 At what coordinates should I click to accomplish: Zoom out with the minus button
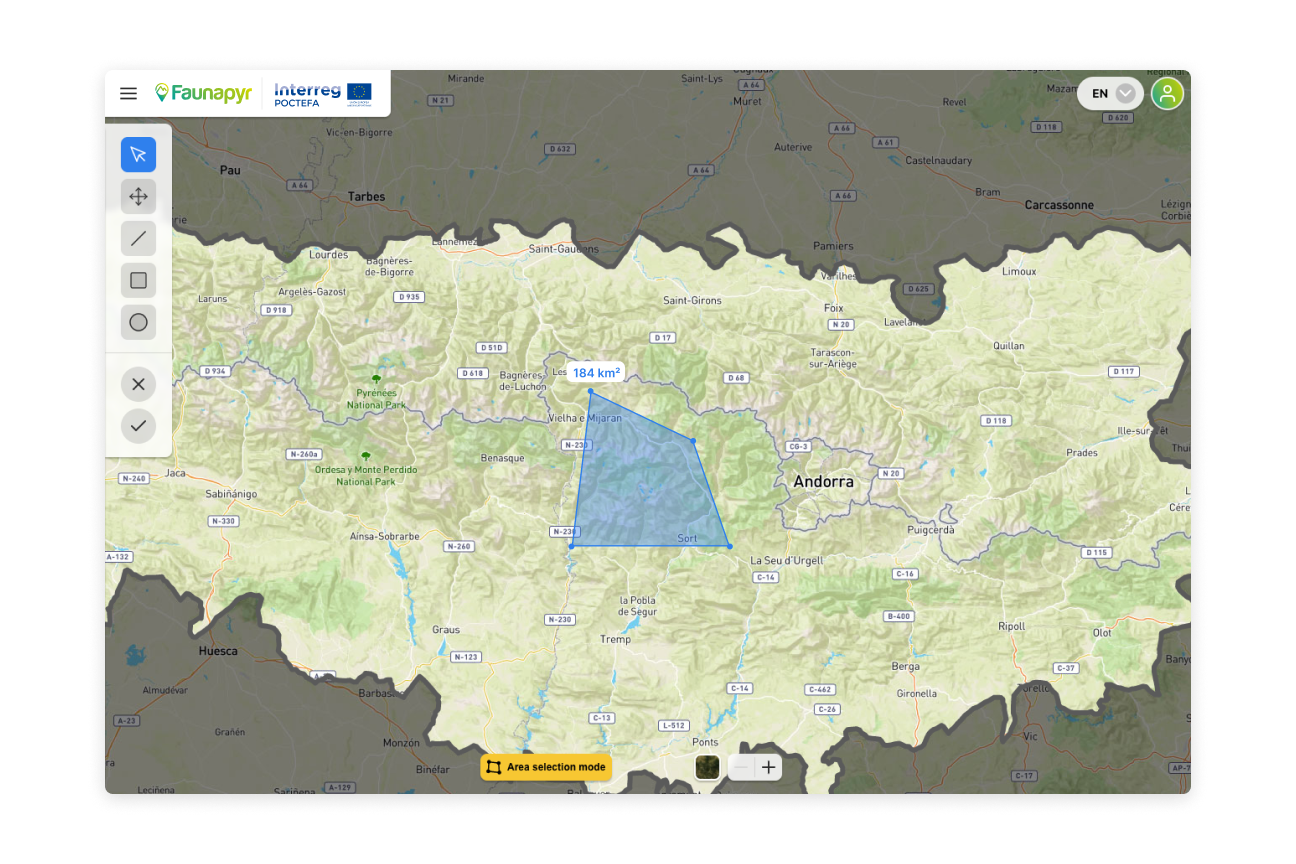(741, 768)
